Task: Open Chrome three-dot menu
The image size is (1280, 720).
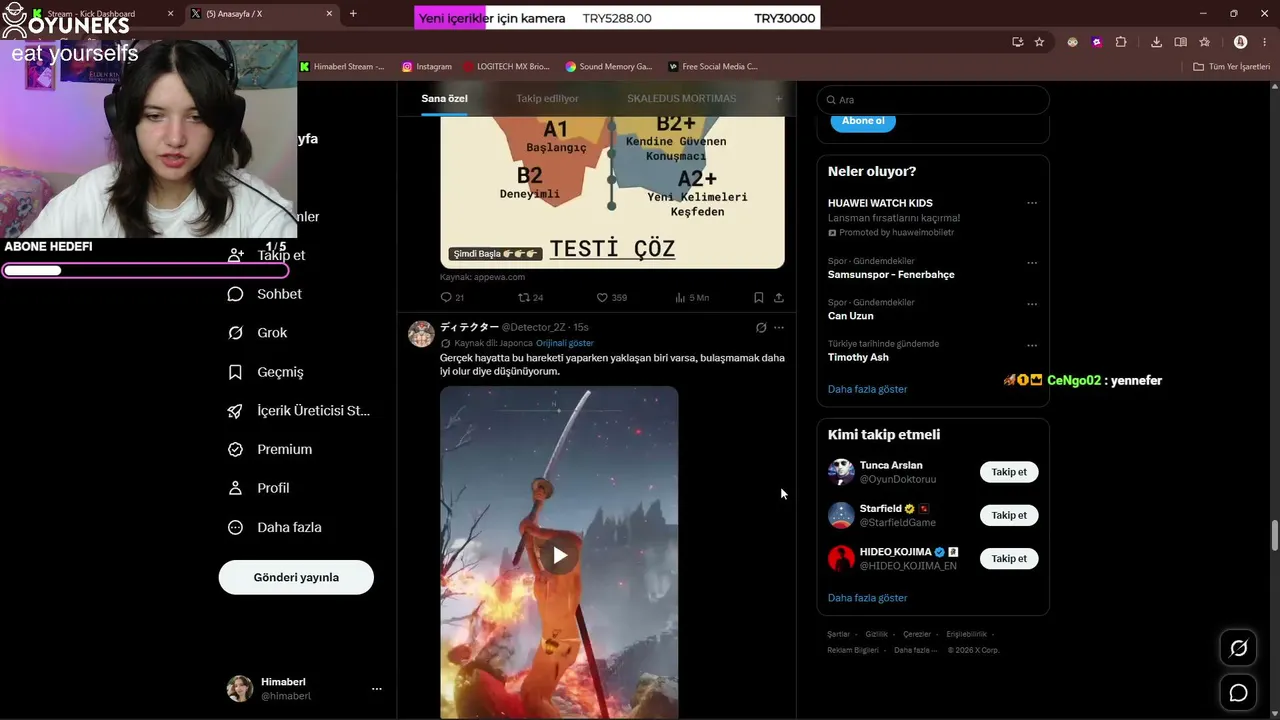Action: click(1264, 42)
